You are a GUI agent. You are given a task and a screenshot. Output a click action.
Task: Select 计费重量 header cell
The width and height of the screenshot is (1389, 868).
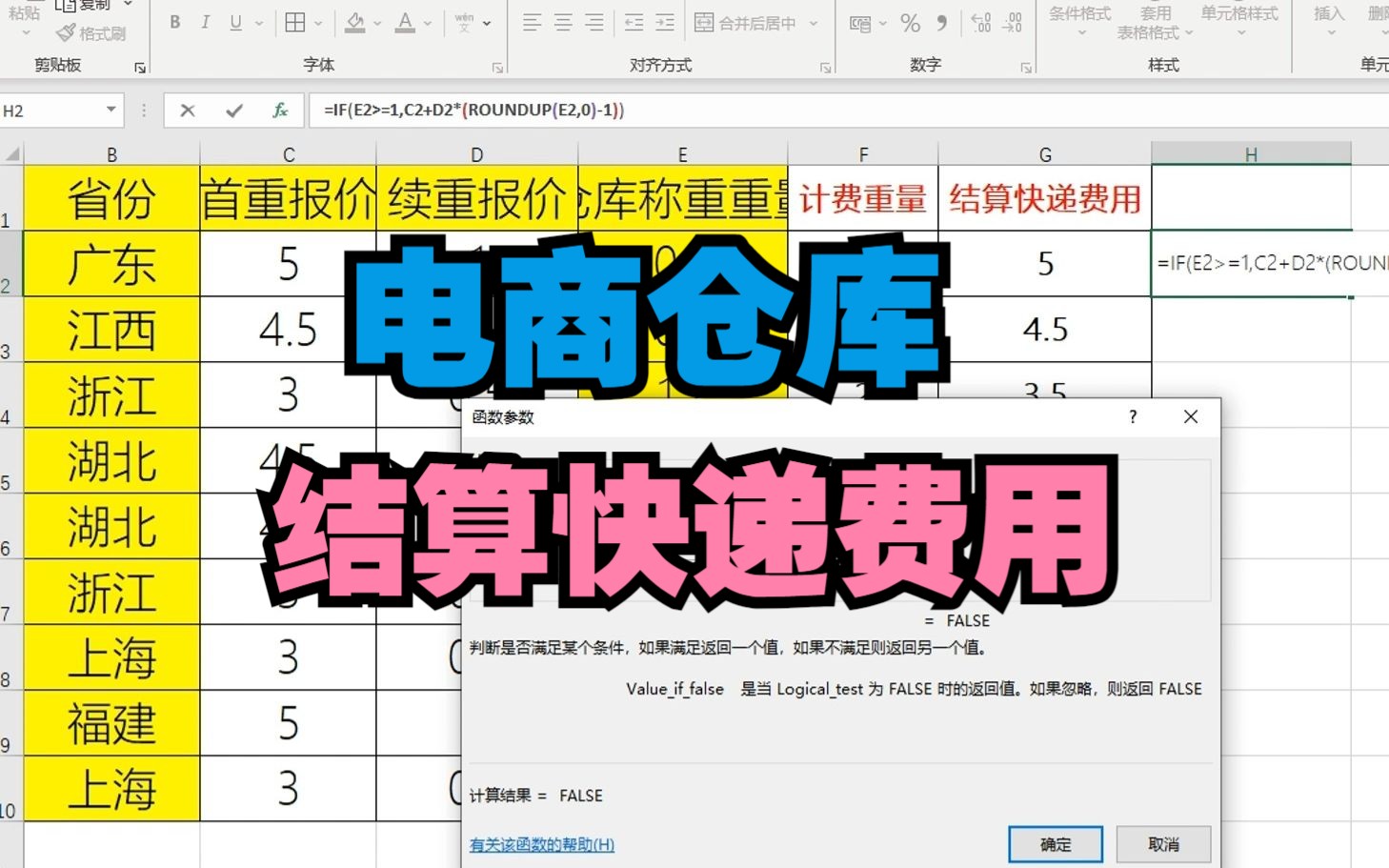pyautogui.click(x=863, y=197)
